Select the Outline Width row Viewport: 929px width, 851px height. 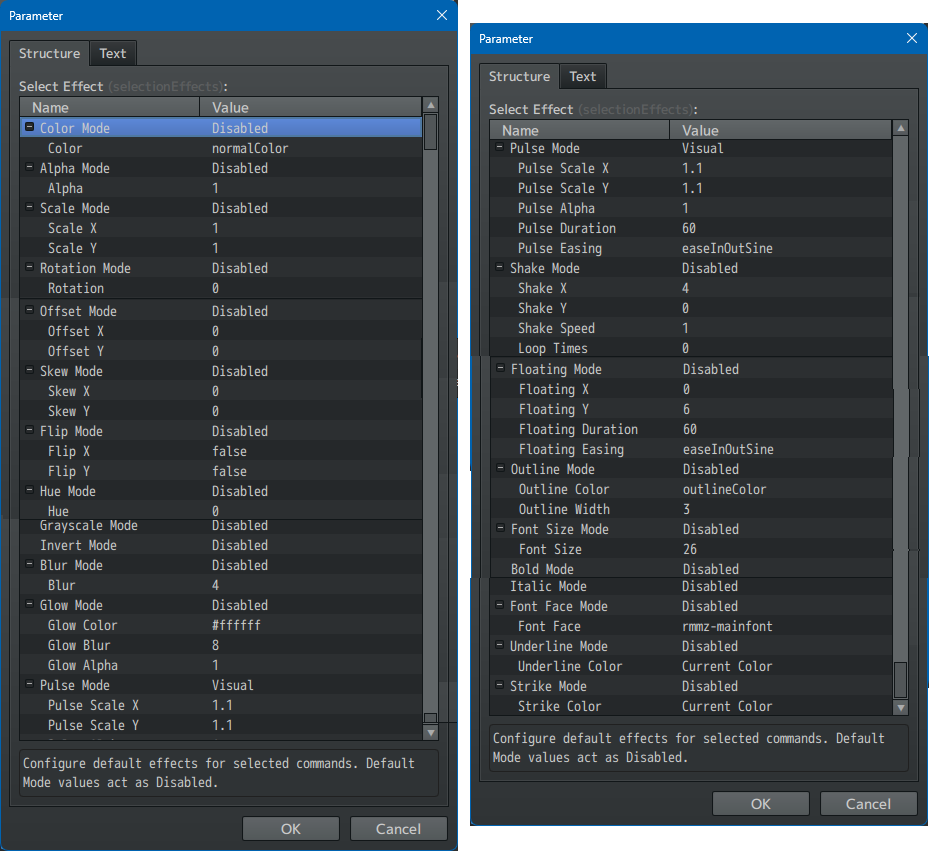[691, 509]
